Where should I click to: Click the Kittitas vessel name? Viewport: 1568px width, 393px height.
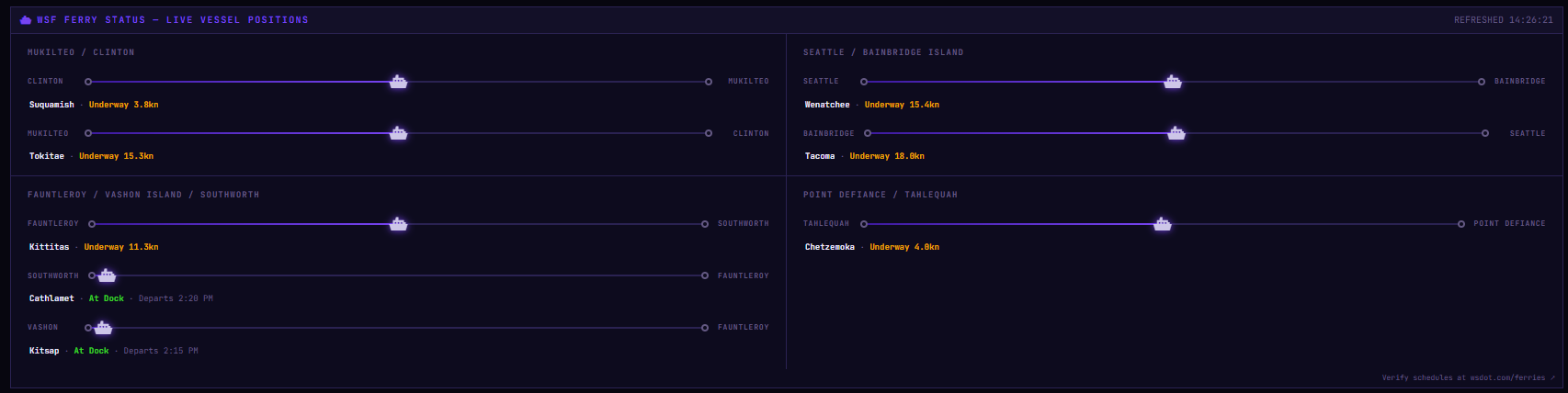tap(50, 247)
